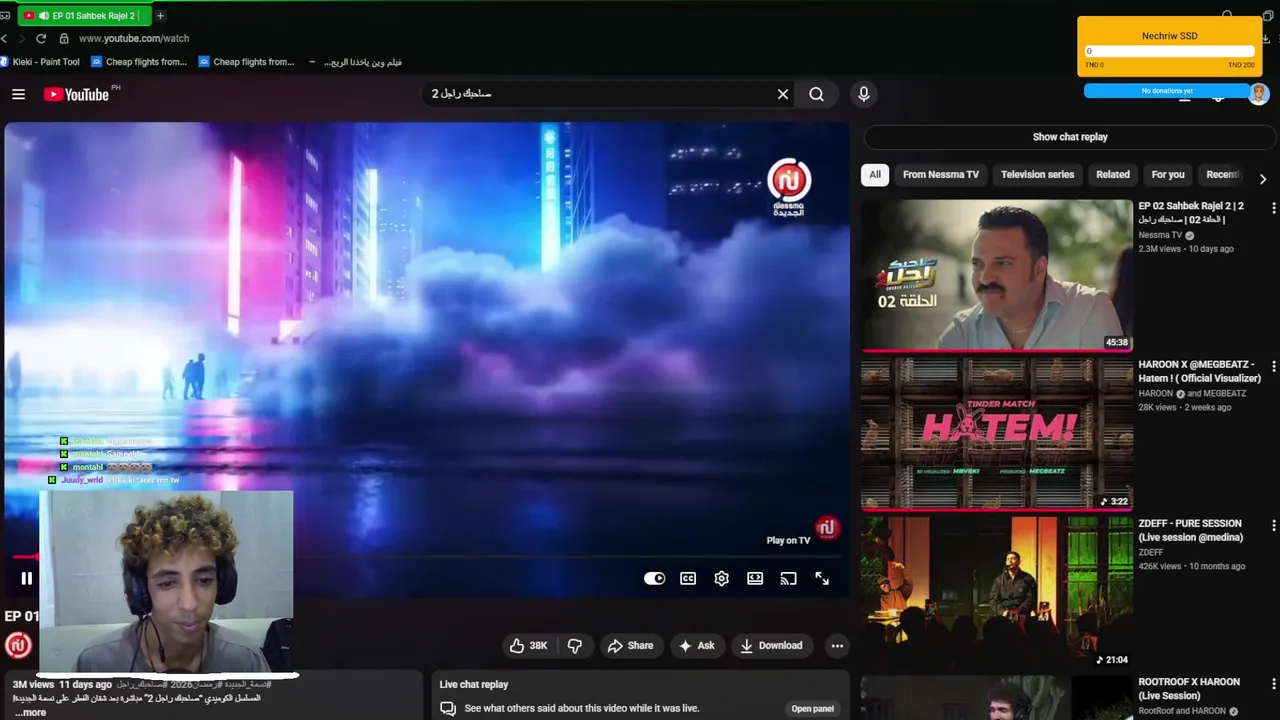Select the All filter chip
This screenshot has width=1280, height=720.
[875, 174]
